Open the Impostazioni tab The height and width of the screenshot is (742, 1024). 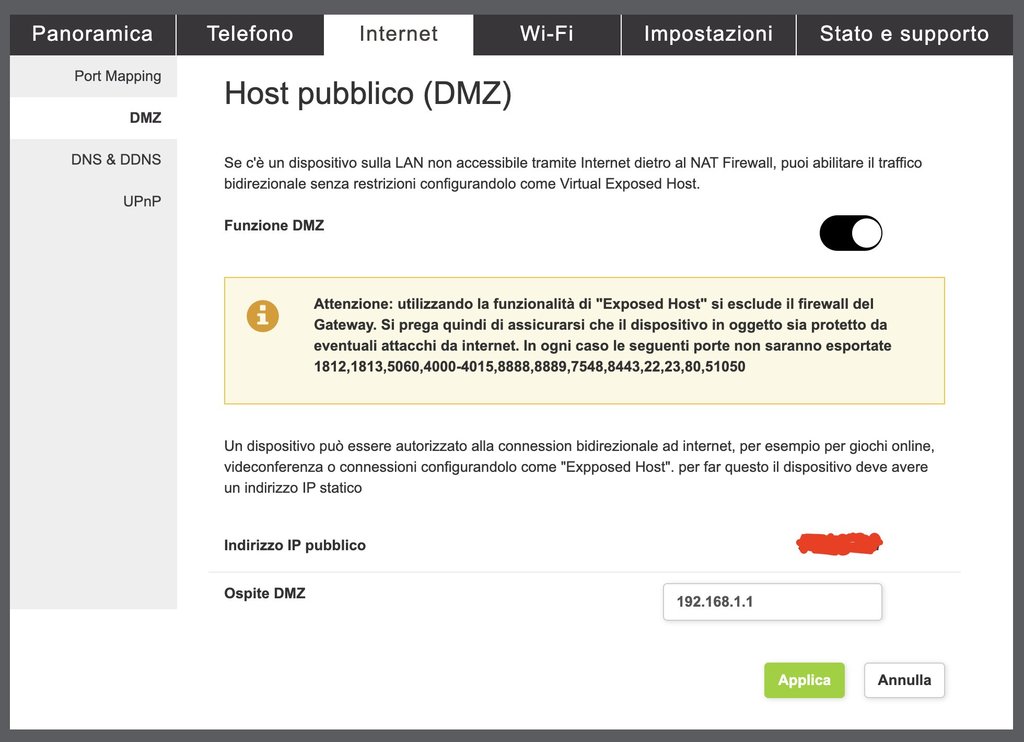(x=709, y=34)
